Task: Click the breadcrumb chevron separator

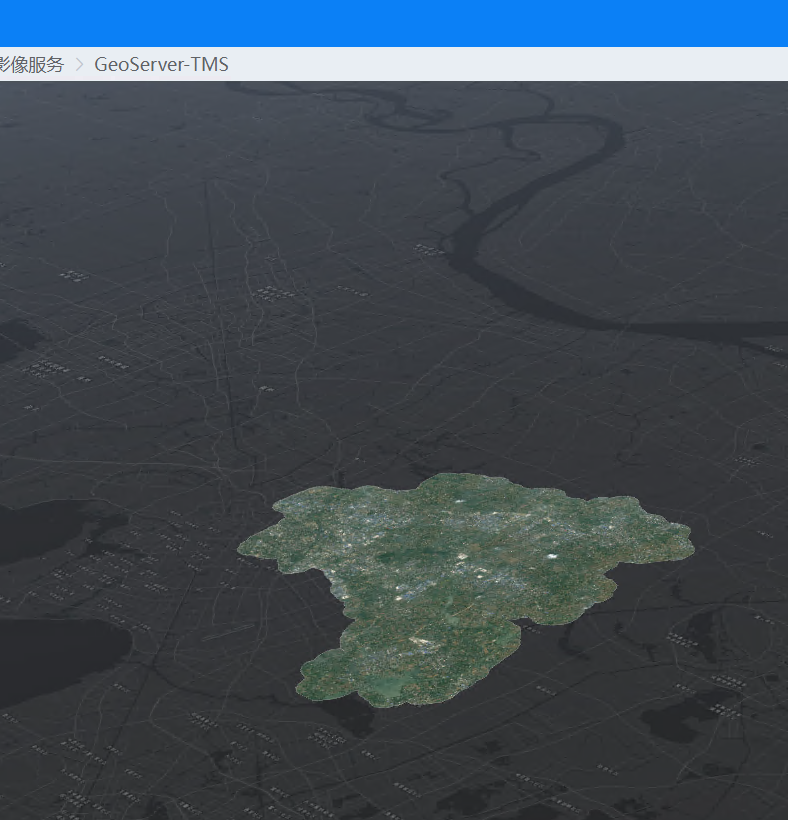Action: tap(79, 65)
